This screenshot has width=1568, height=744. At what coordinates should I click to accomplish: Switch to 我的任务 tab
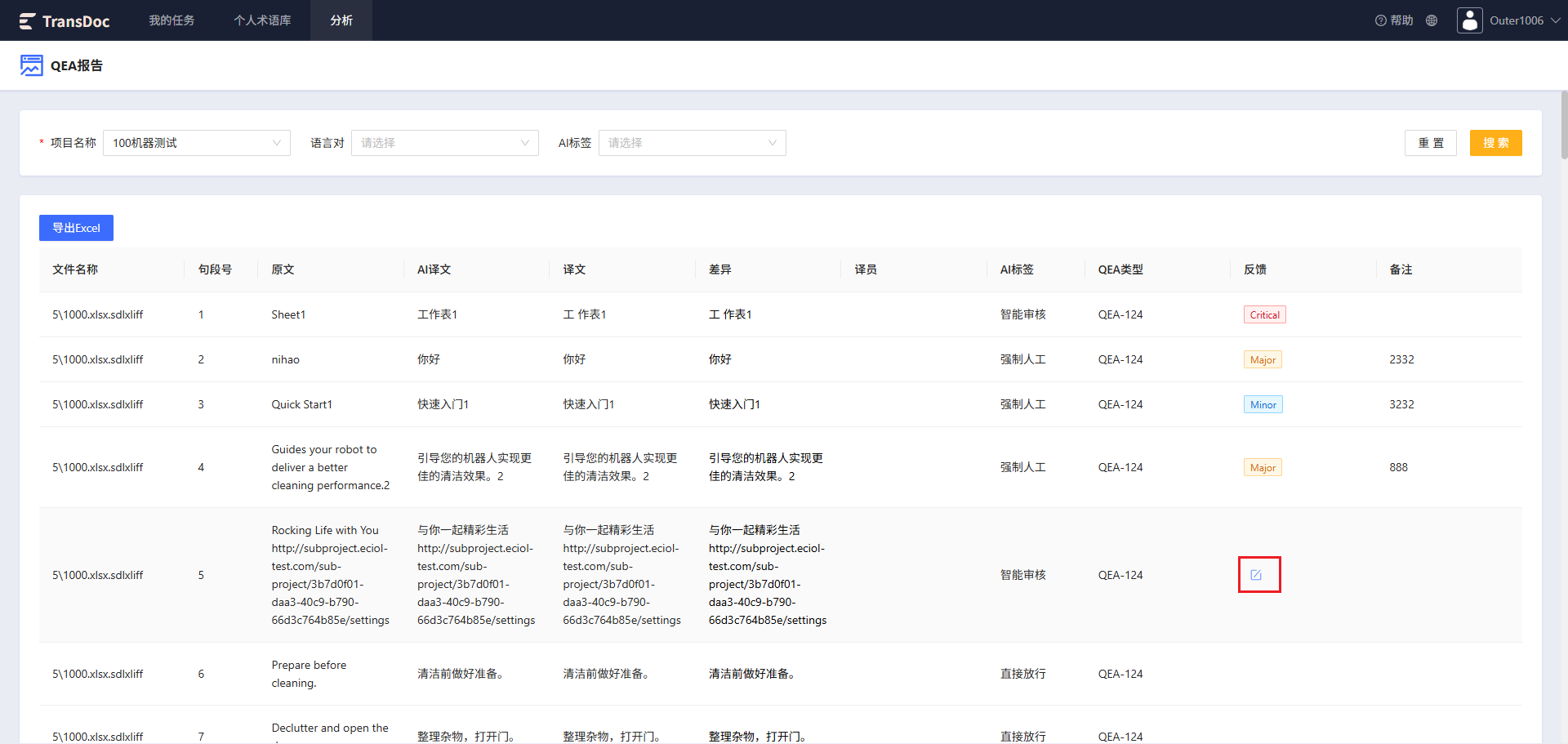pos(171,20)
